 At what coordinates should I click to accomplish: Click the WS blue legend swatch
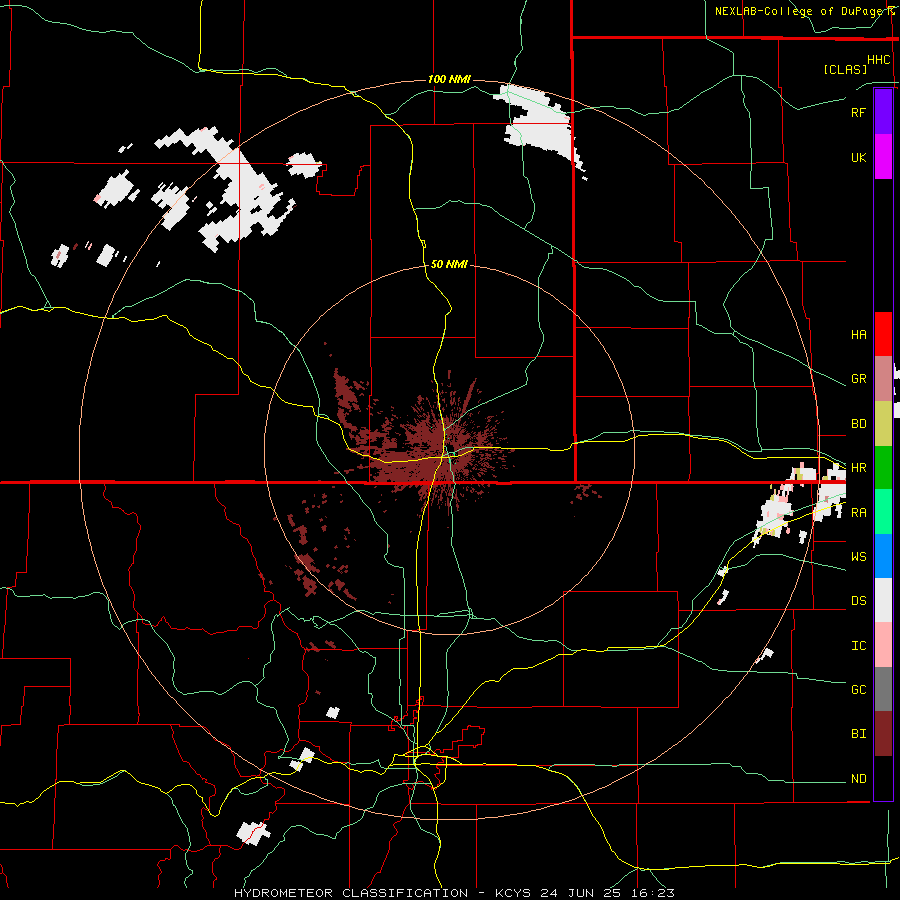(883, 556)
